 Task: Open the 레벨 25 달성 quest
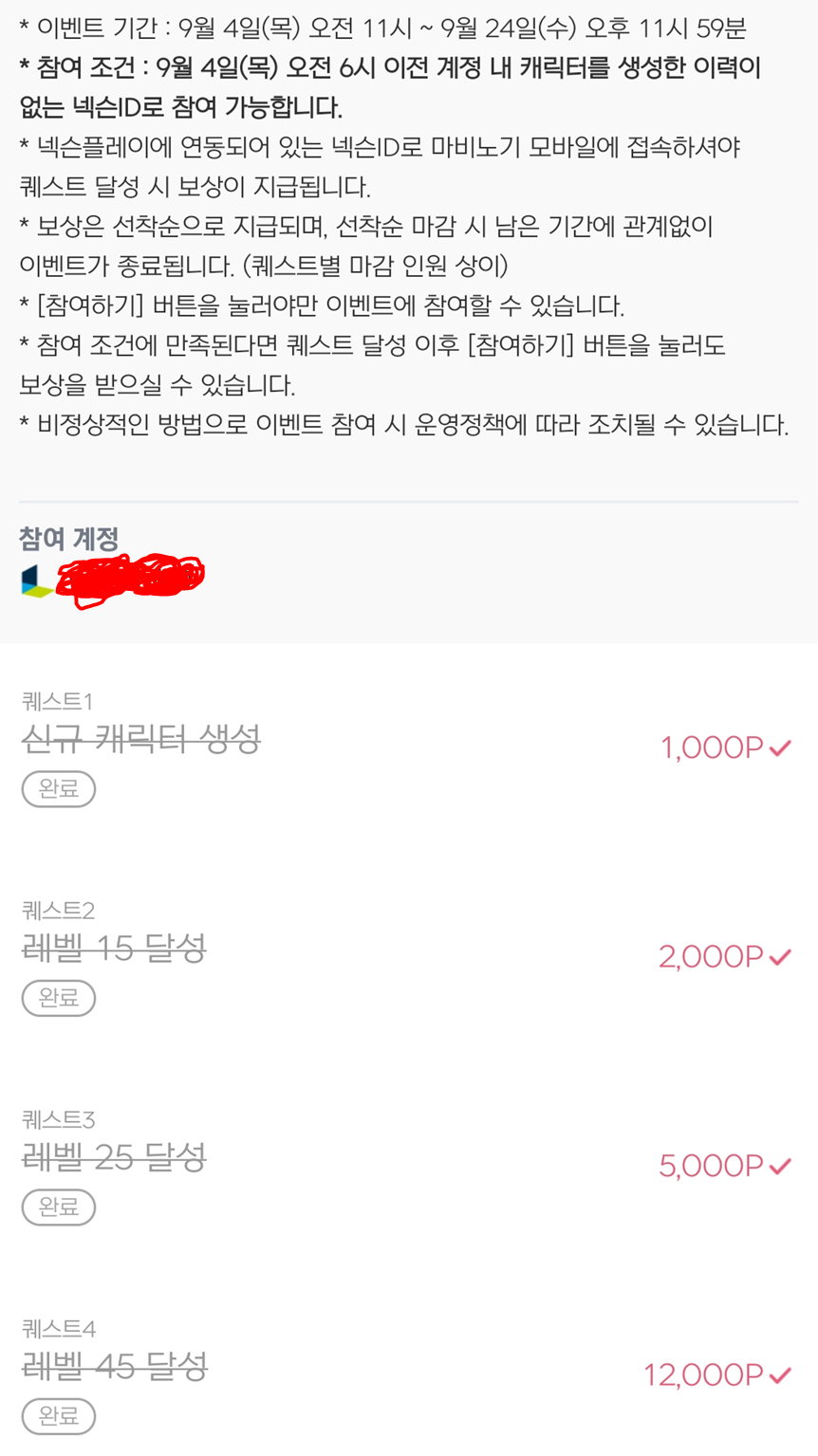tap(114, 1156)
